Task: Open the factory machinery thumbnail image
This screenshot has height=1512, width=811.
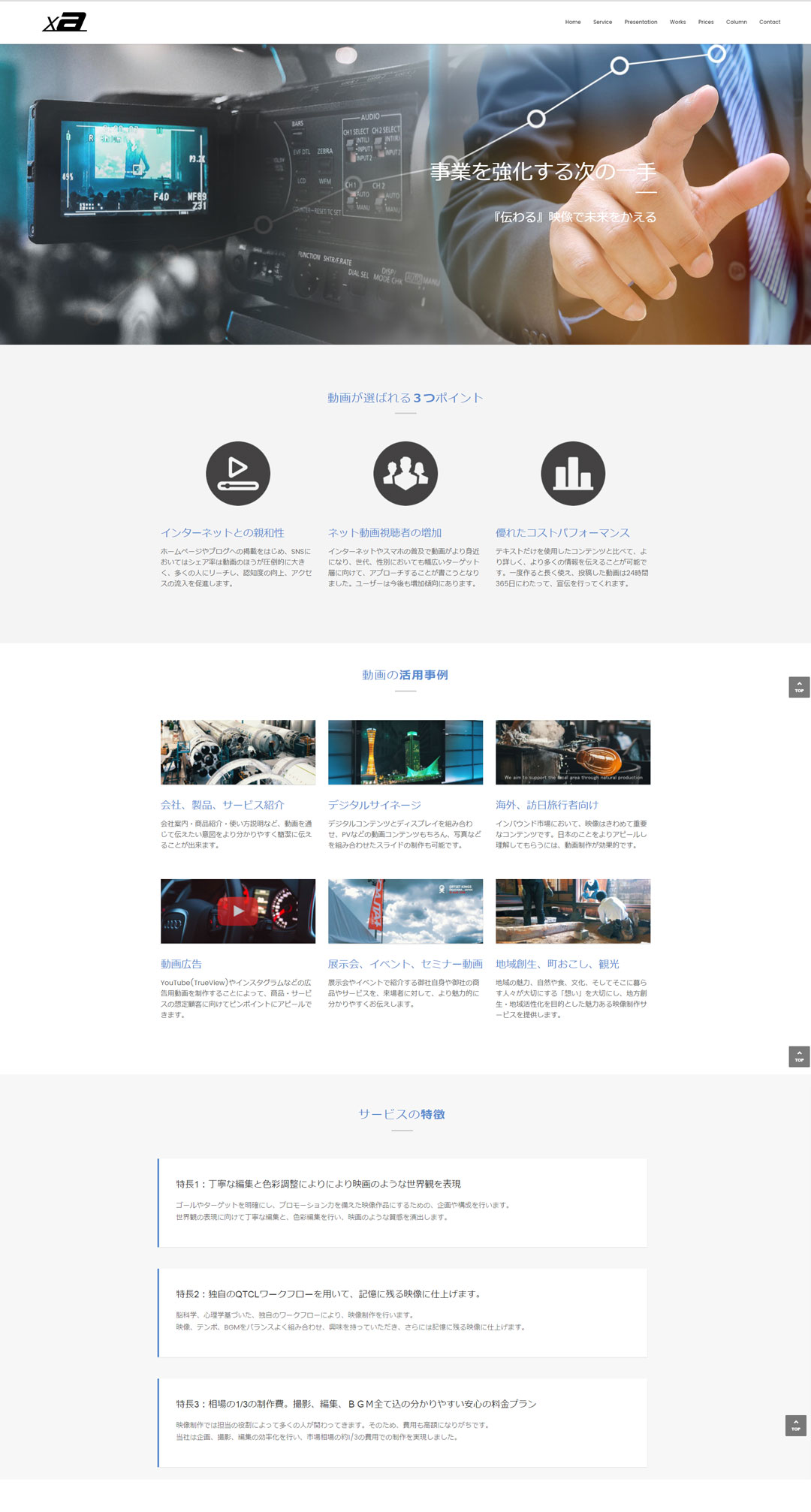Action: click(238, 752)
